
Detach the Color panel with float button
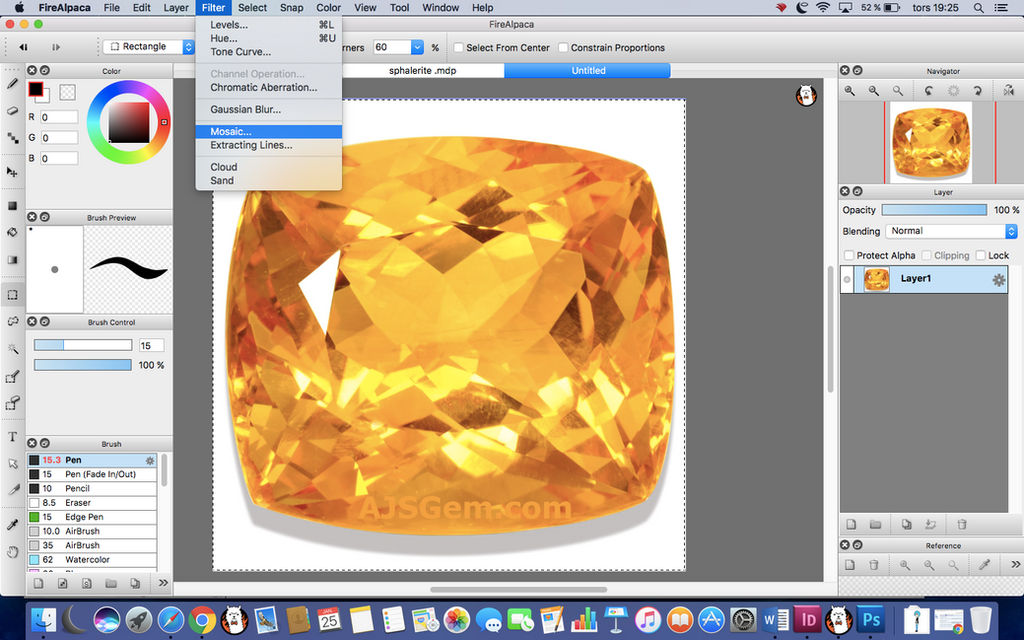[44, 70]
